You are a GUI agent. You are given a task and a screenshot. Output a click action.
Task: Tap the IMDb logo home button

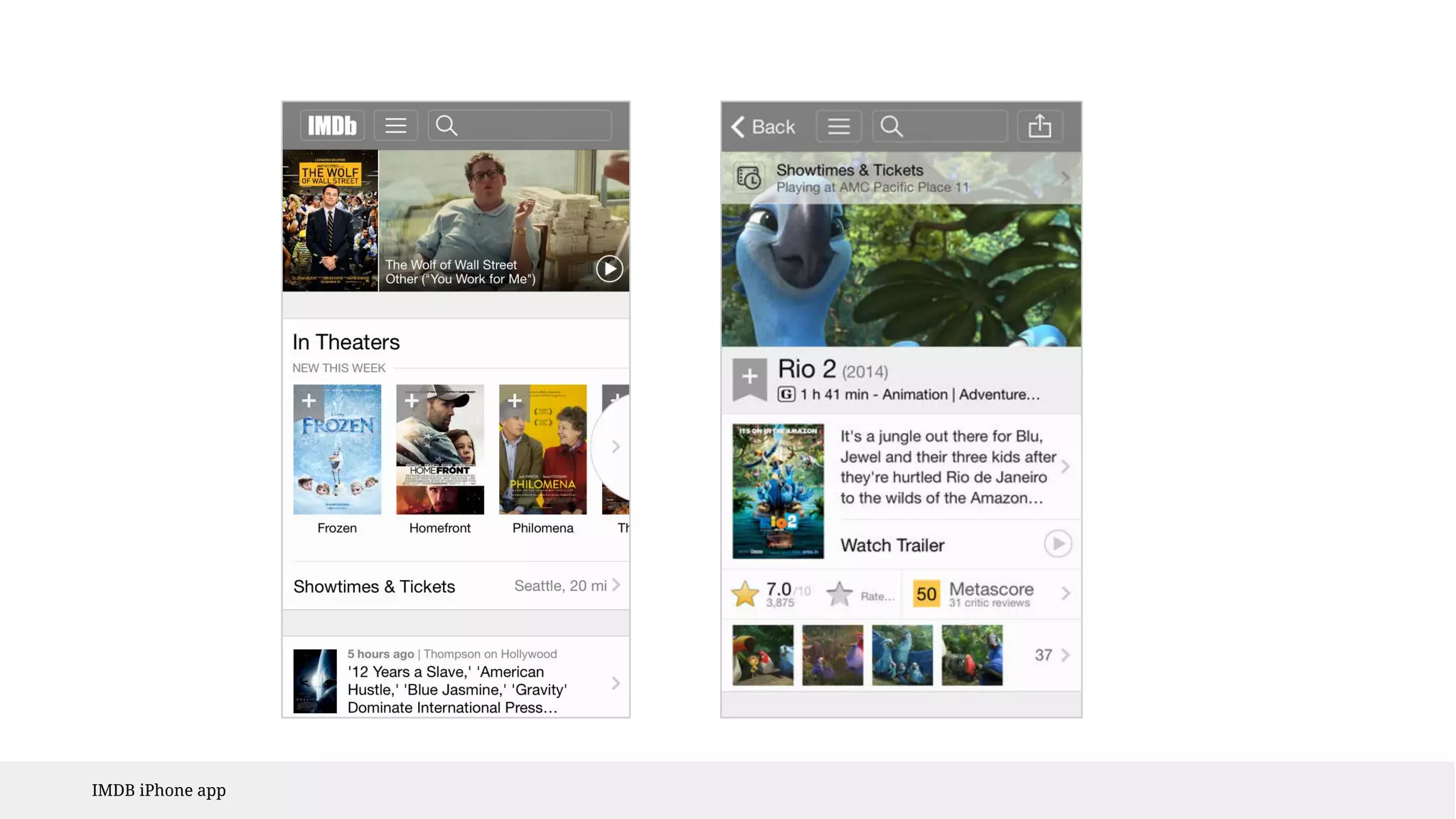pyautogui.click(x=332, y=126)
